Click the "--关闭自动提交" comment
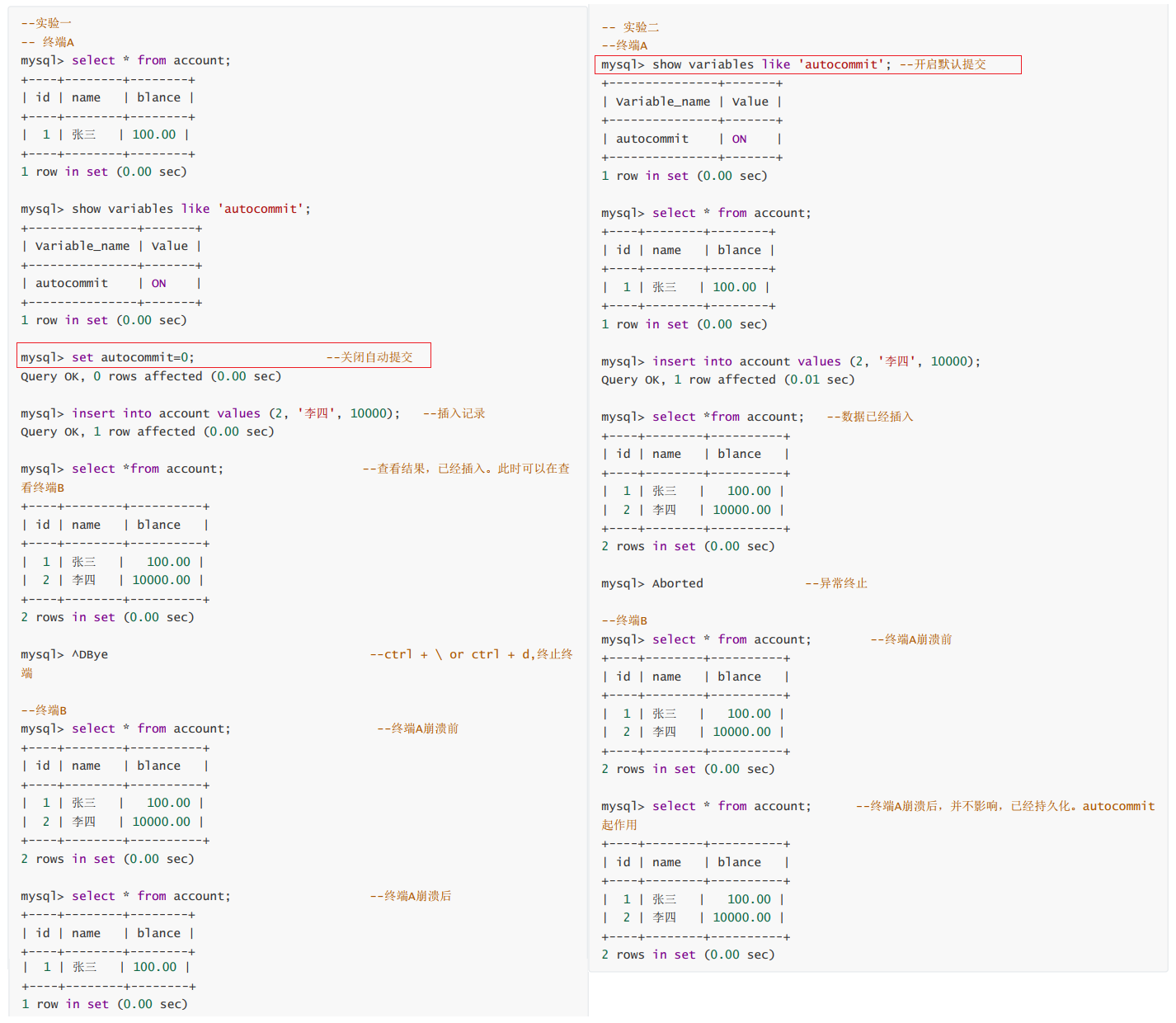The height and width of the screenshot is (1023, 1176). [x=369, y=357]
